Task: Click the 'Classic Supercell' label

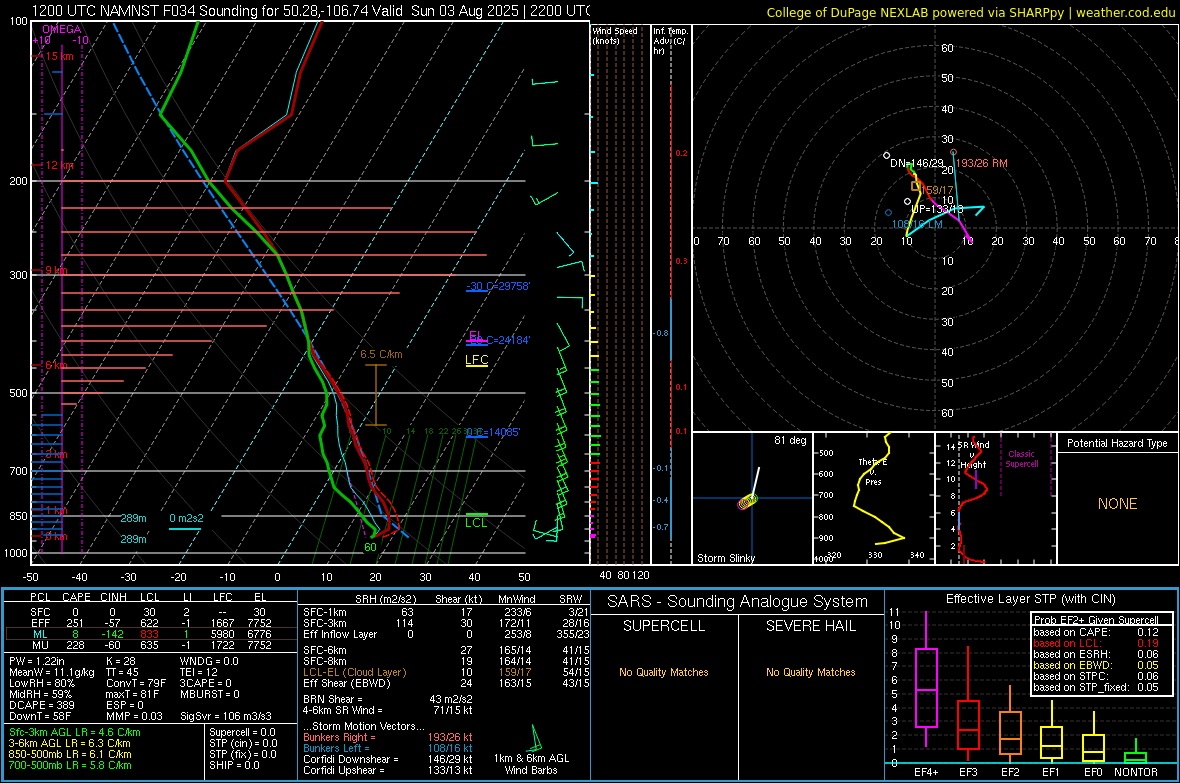Action: tap(1021, 459)
